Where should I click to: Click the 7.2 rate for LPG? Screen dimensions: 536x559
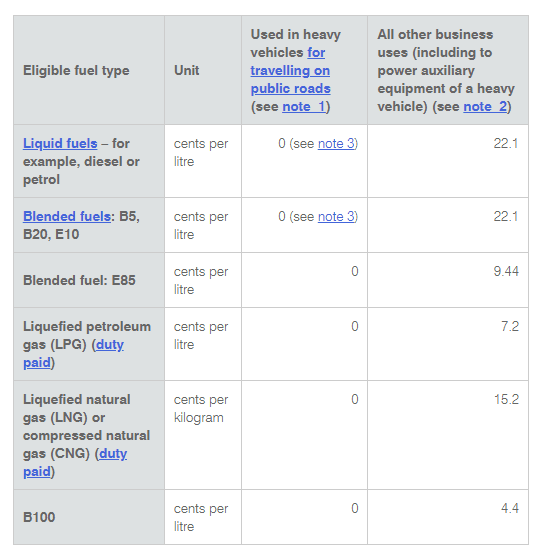click(510, 326)
